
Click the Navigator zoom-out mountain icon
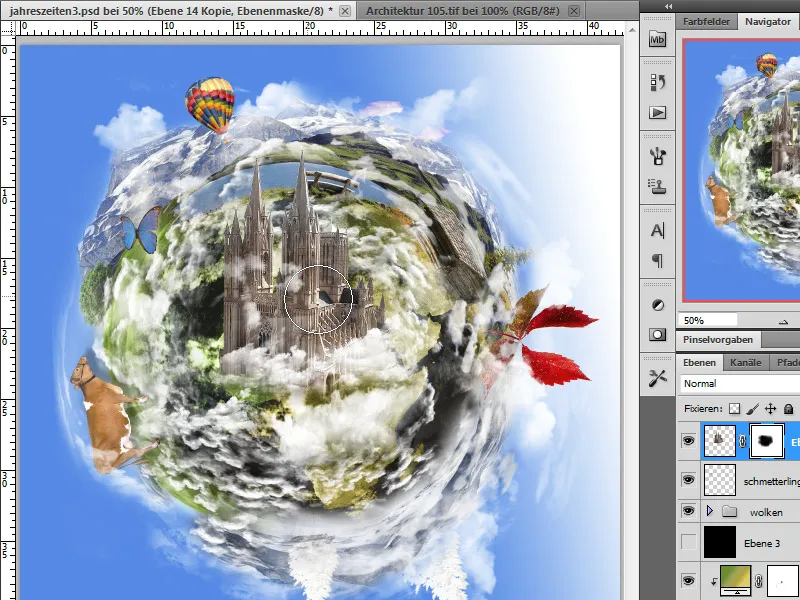tap(783, 321)
